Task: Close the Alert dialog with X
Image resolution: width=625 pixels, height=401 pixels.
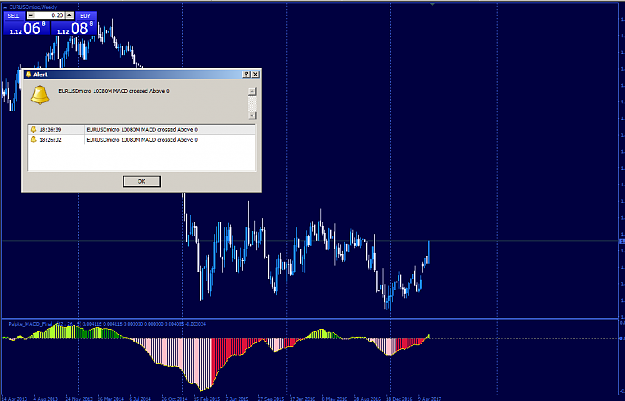Action: click(256, 74)
